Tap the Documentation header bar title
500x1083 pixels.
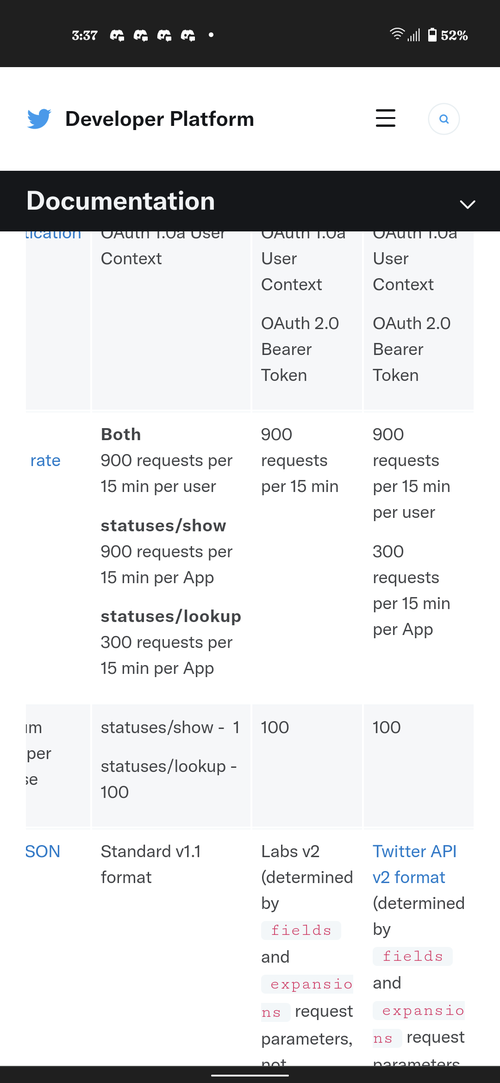pyautogui.click(x=120, y=201)
